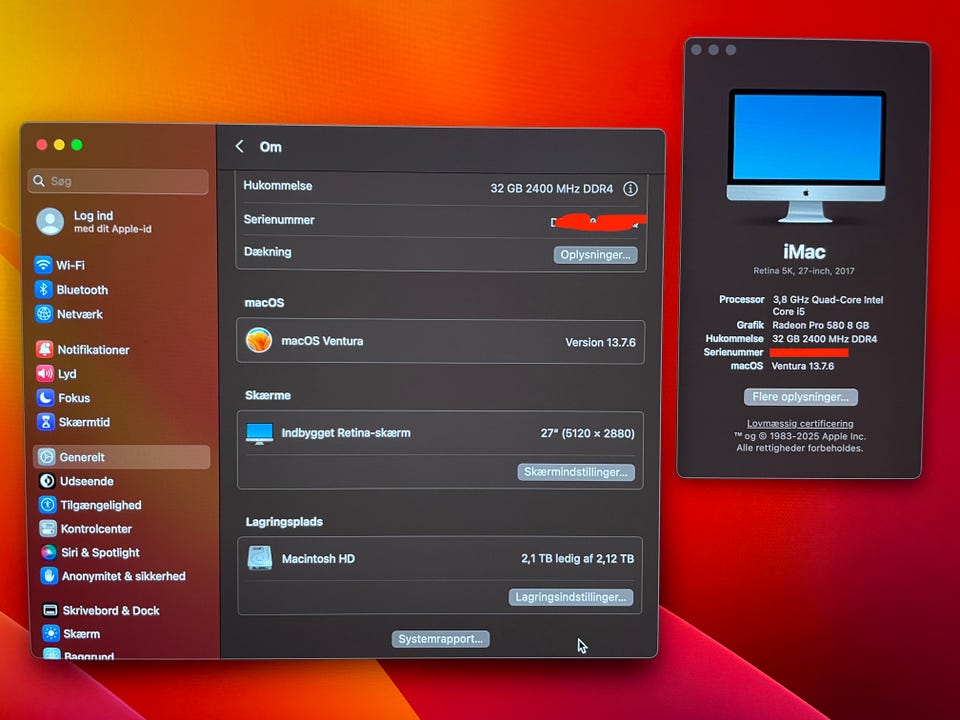The width and height of the screenshot is (960, 720).
Task: Click the Version 13.7.6 value
Action: point(600,342)
